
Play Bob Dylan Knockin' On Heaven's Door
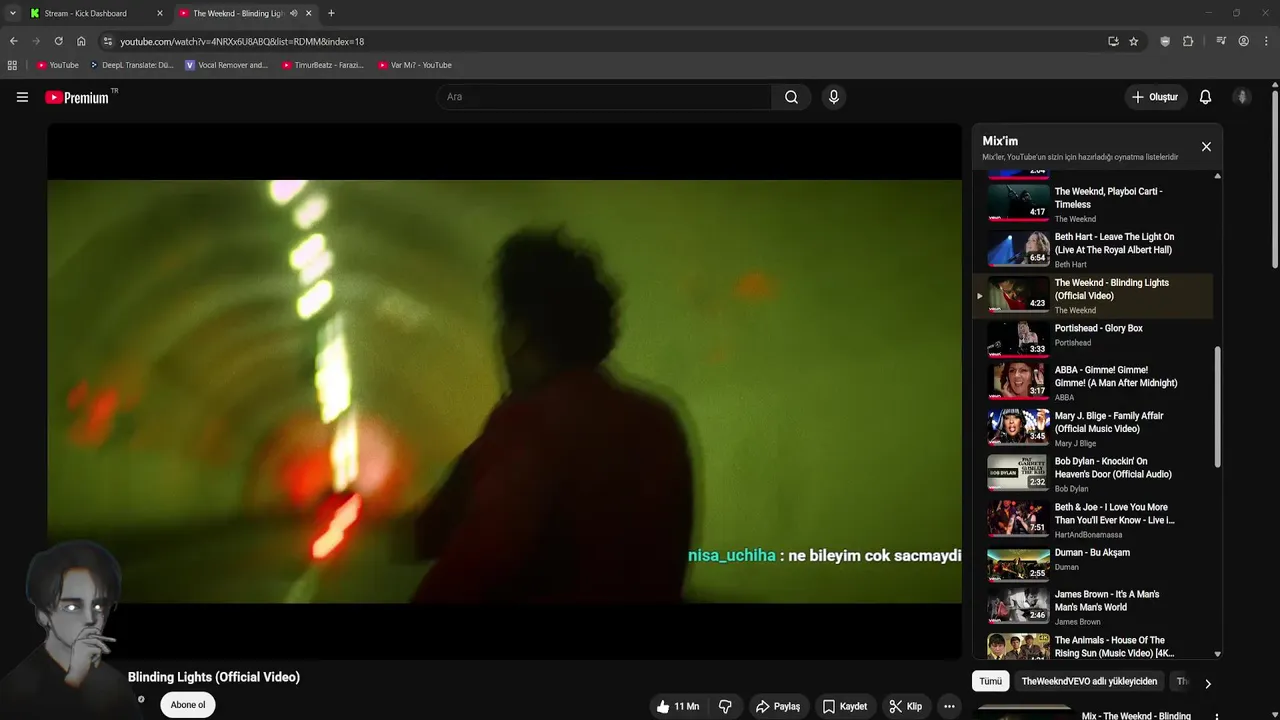tap(1094, 474)
